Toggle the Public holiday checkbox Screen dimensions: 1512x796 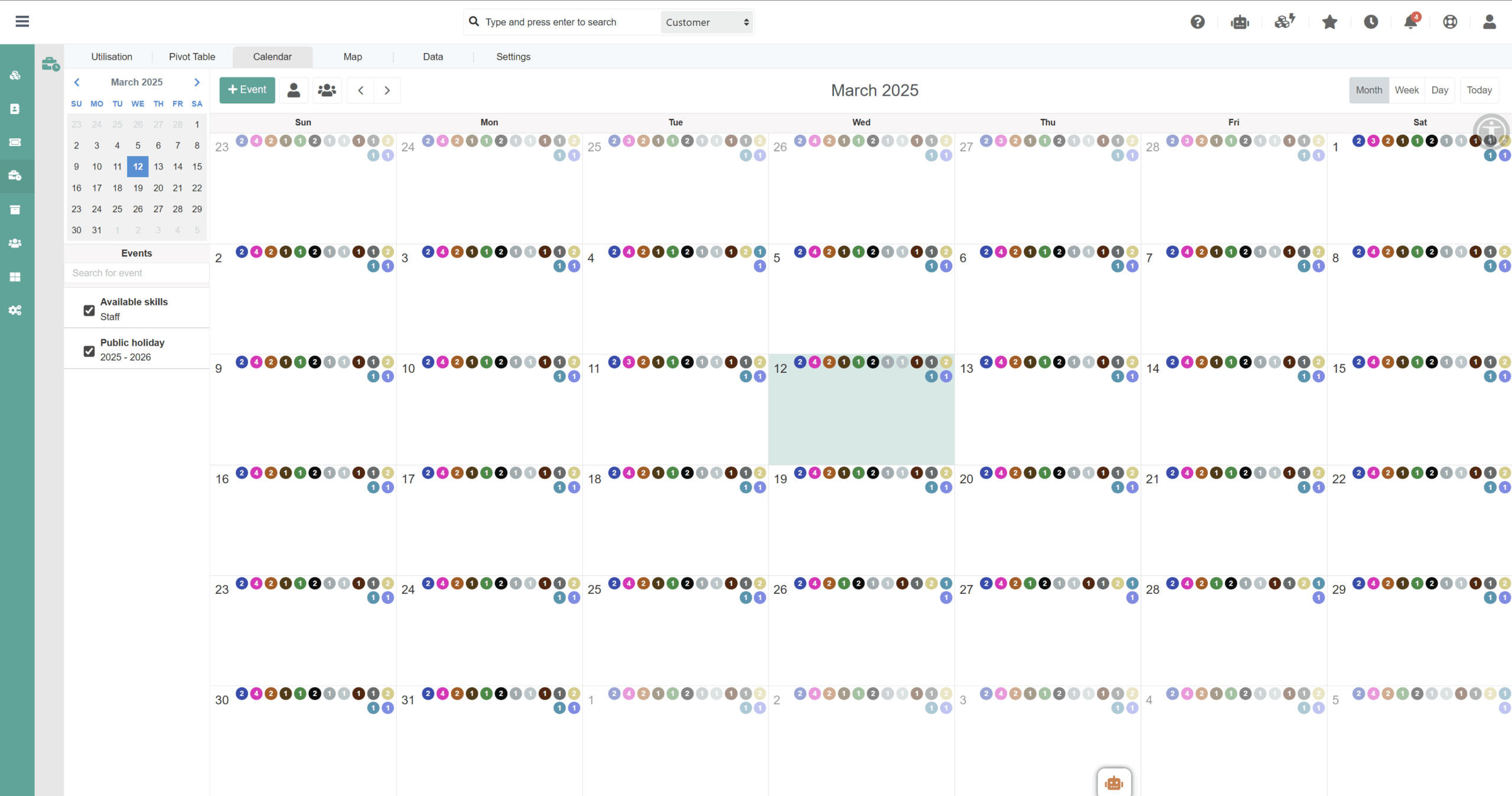click(x=89, y=351)
